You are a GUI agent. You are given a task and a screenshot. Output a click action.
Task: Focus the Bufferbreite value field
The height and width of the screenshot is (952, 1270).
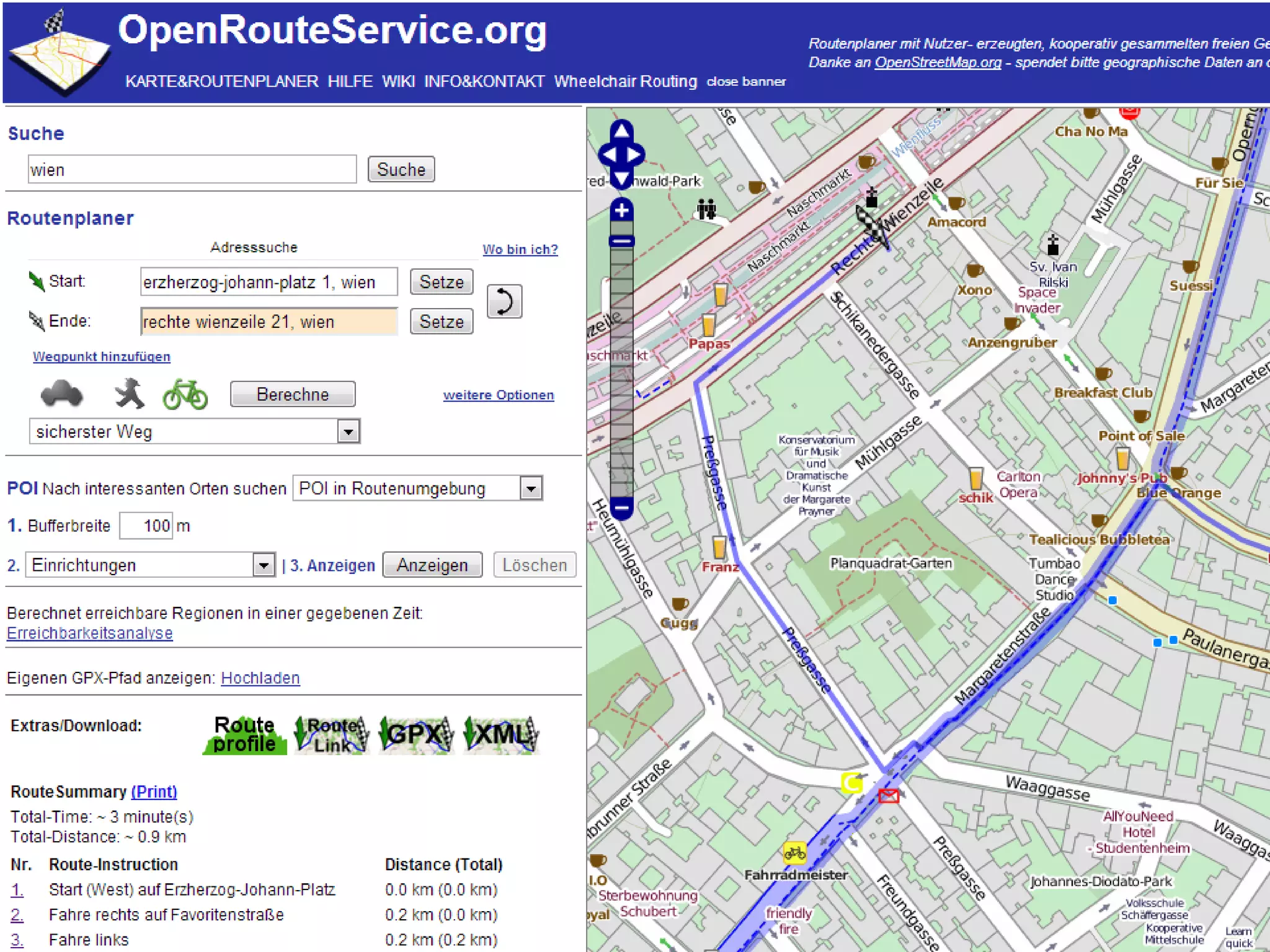coord(146,526)
